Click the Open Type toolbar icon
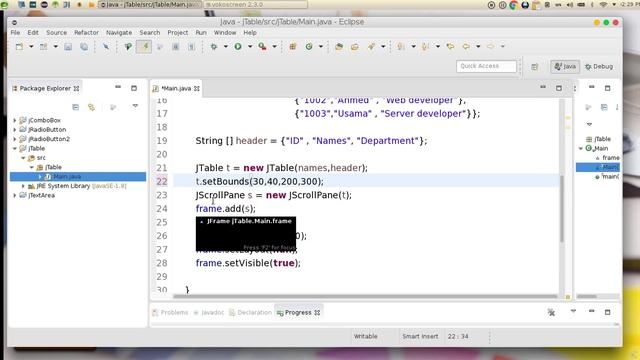The width and height of the screenshot is (640, 360). point(339,47)
